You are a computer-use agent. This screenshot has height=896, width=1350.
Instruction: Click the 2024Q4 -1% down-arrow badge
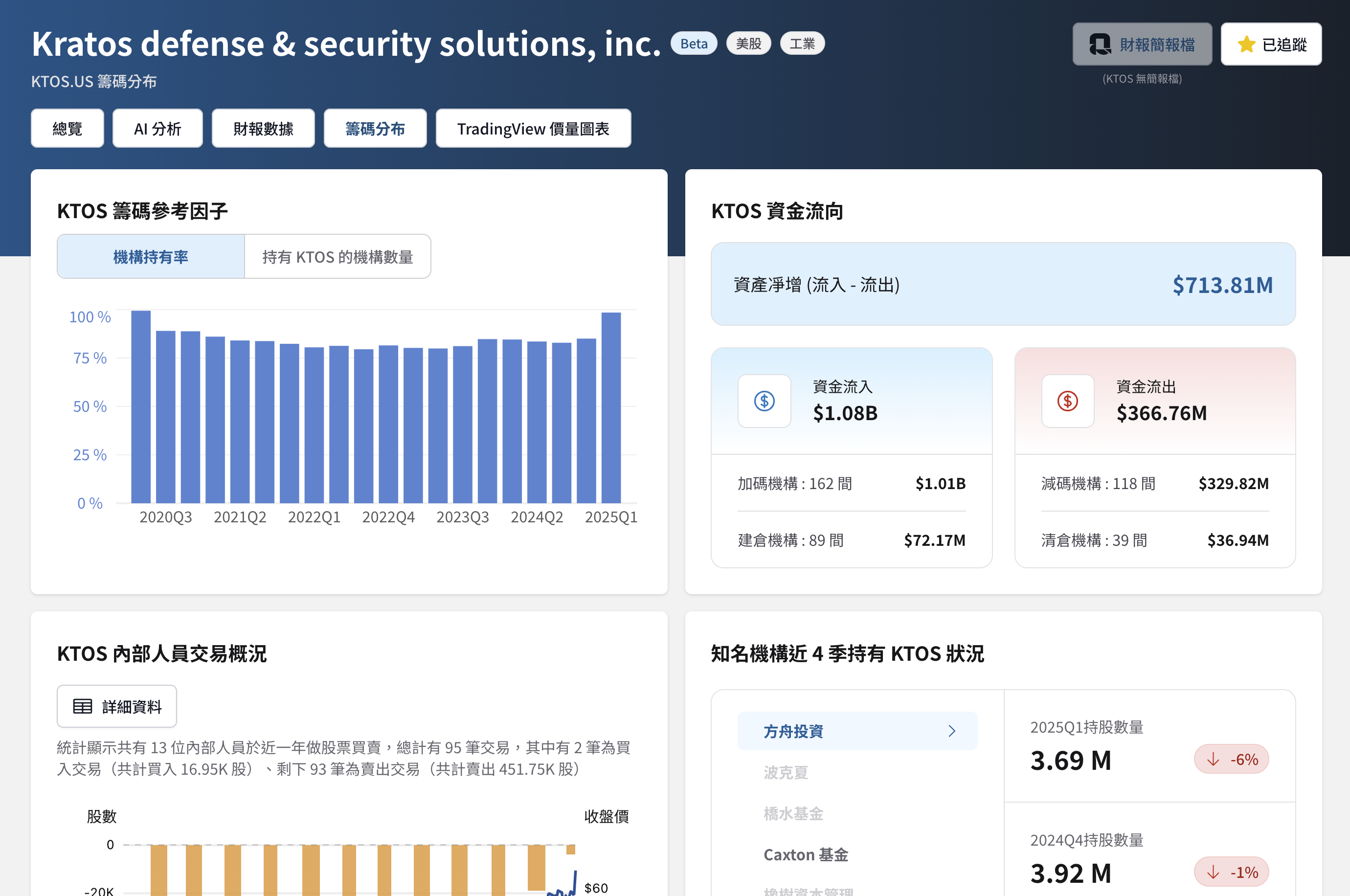(1231, 872)
